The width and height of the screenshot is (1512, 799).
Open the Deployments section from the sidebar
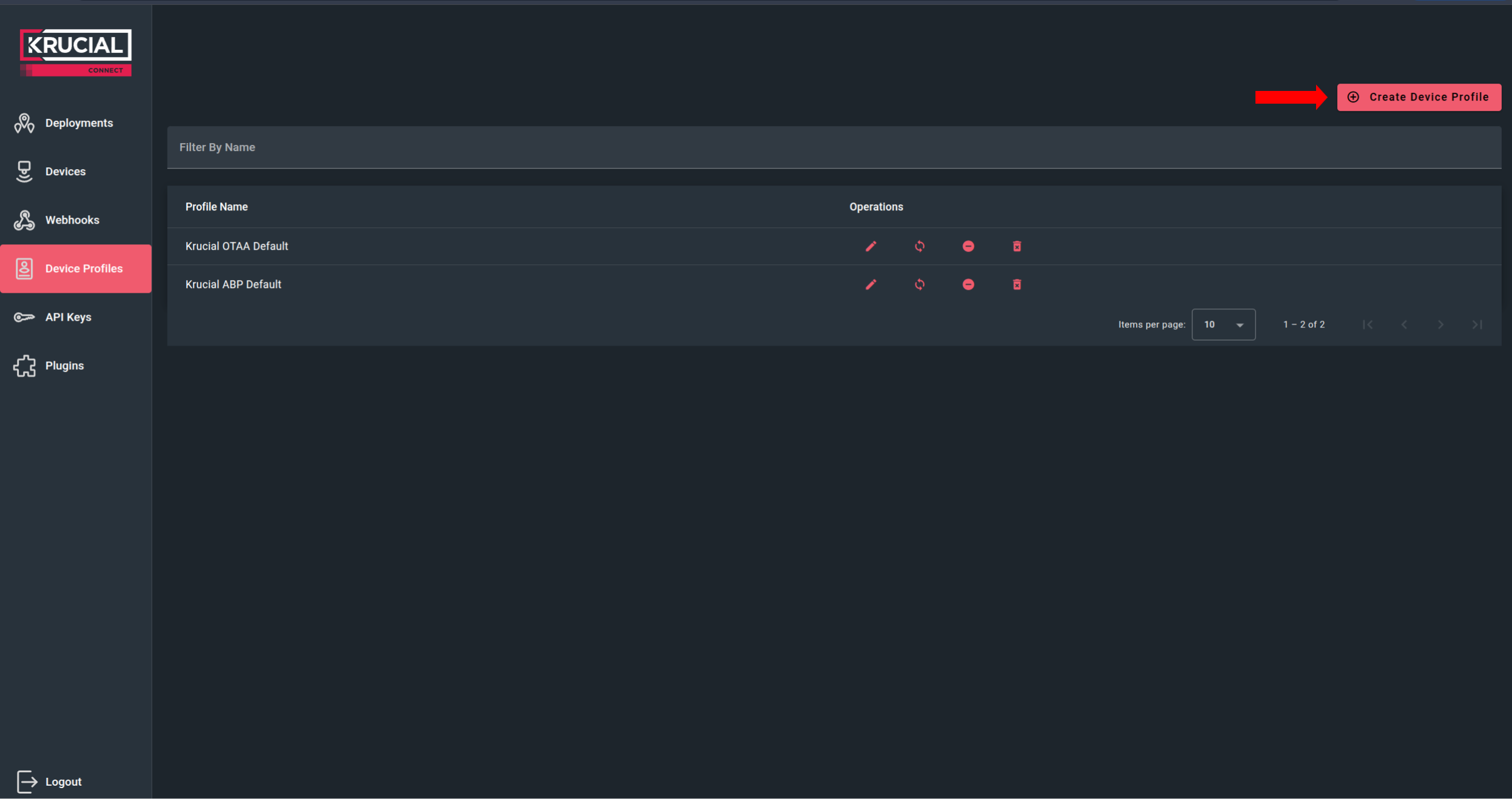[79, 122]
